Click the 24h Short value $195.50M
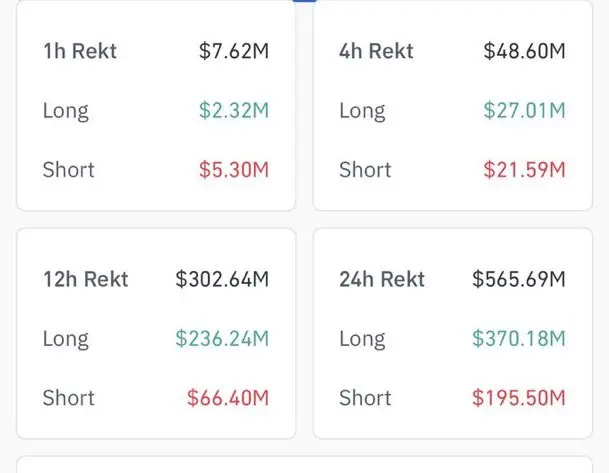The width and height of the screenshot is (609, 473). (519, 397)
